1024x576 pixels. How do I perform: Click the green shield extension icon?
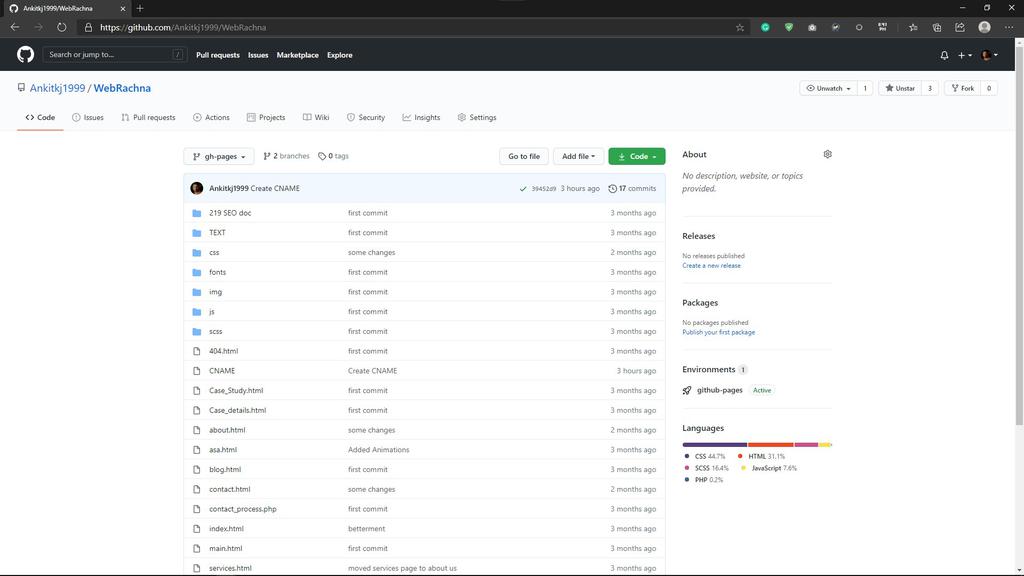[x=789, y=27]
